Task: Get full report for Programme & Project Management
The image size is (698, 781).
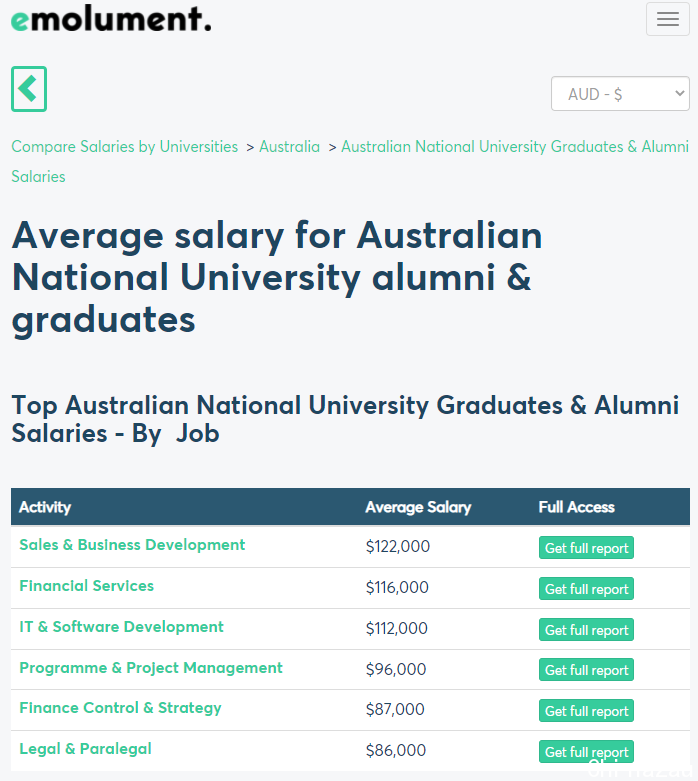Action: 586,670
